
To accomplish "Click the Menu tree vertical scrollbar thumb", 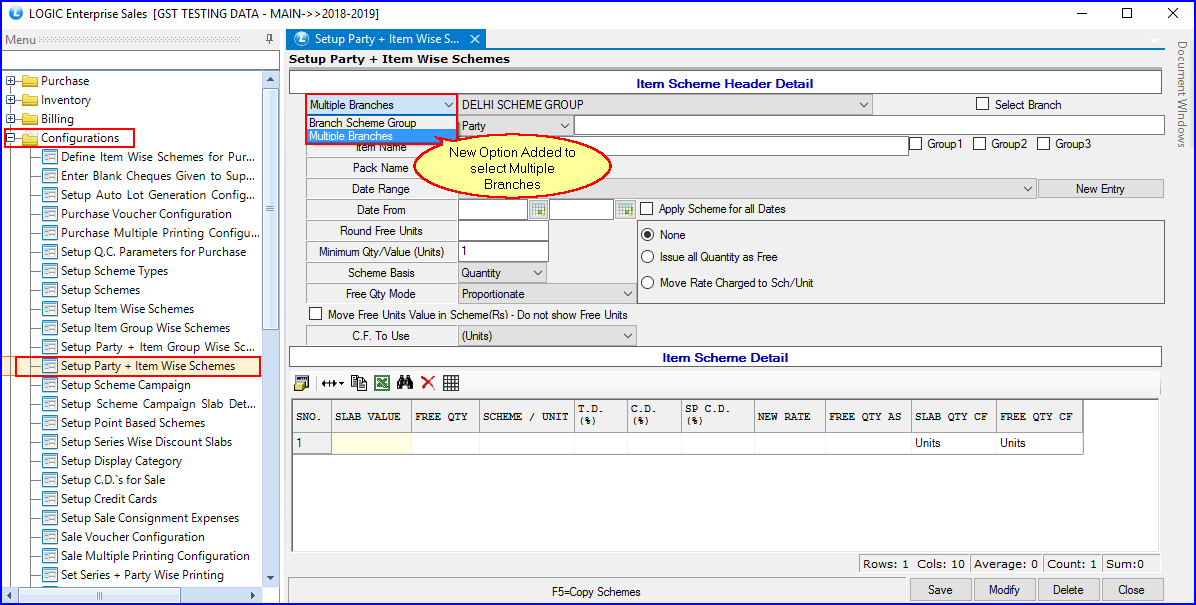I will coord(270,208).
